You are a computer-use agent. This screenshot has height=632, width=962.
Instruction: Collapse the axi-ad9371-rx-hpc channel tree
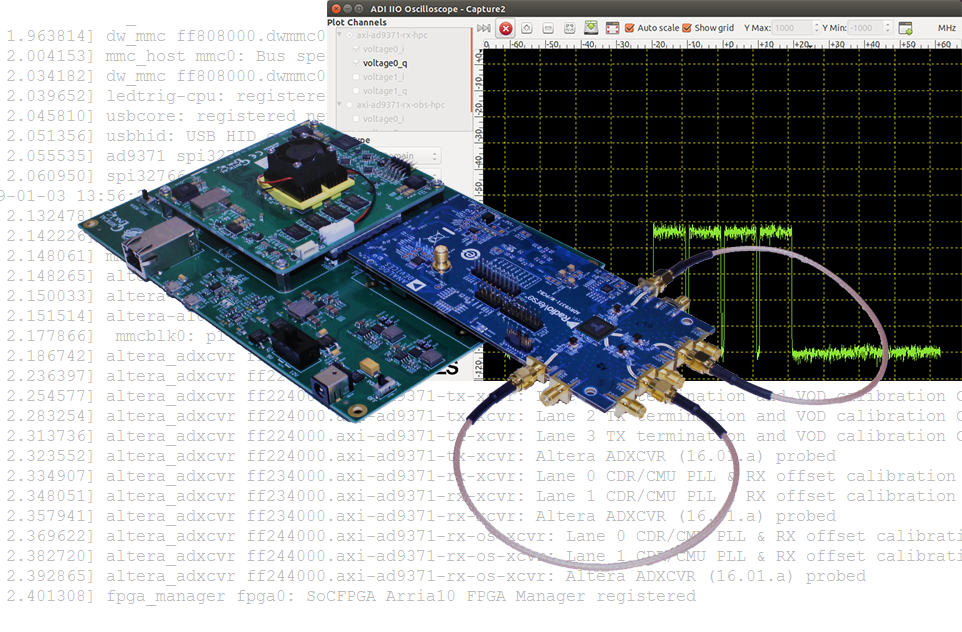coord(339,33)
